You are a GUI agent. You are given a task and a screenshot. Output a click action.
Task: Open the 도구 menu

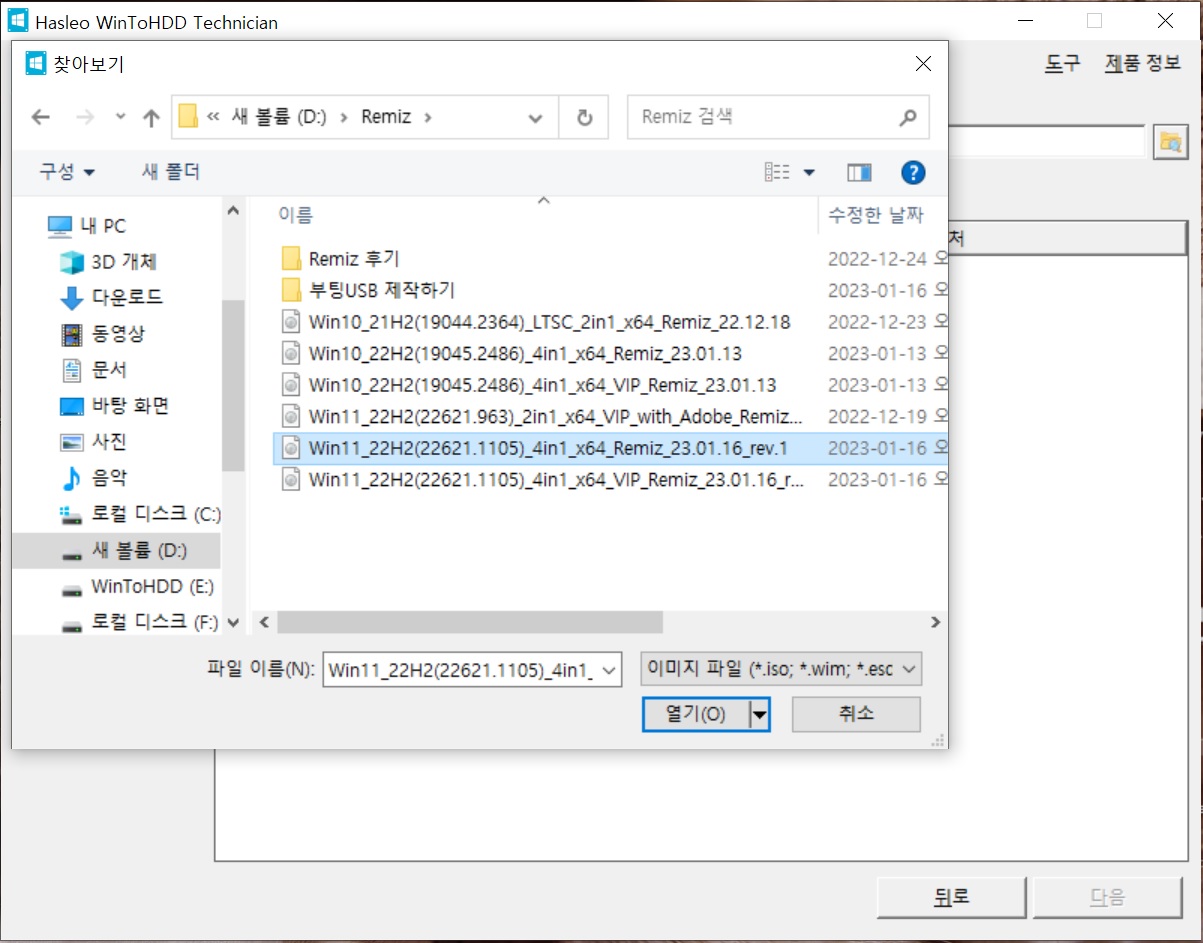(1063, 63)
